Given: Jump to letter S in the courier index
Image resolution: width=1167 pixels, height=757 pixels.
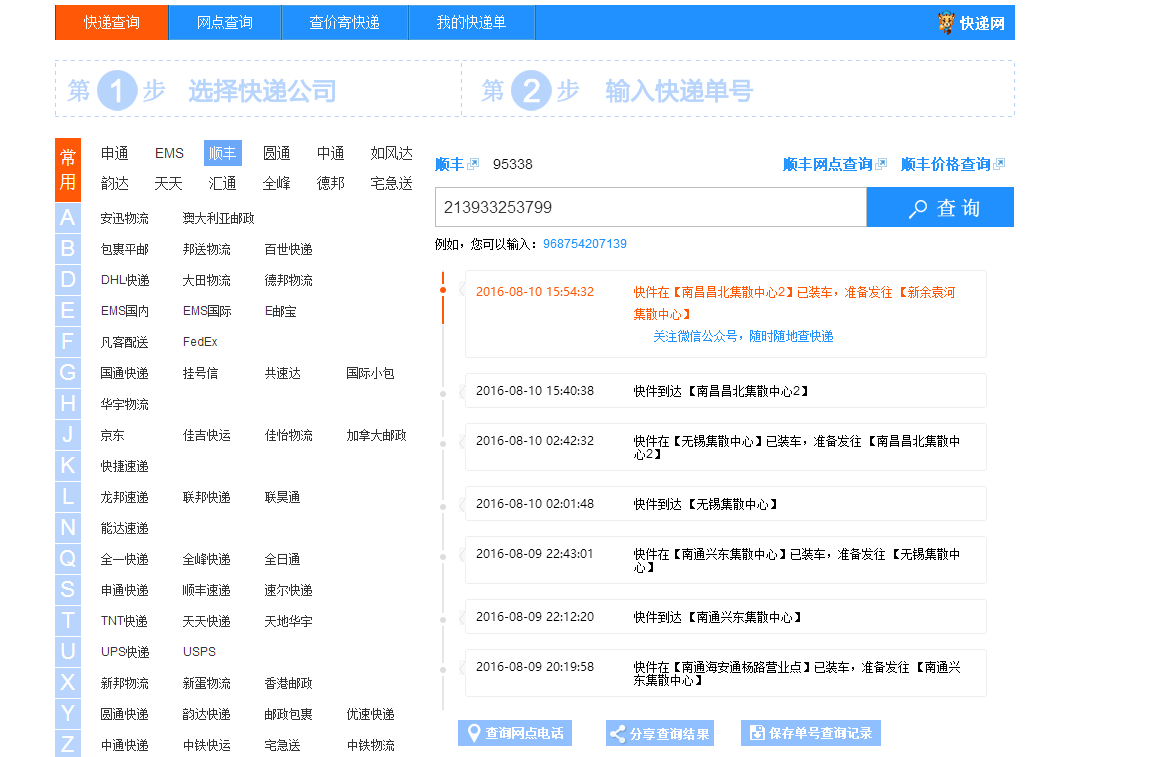Looking at the screenshot, I should click(x=68, y=590).
